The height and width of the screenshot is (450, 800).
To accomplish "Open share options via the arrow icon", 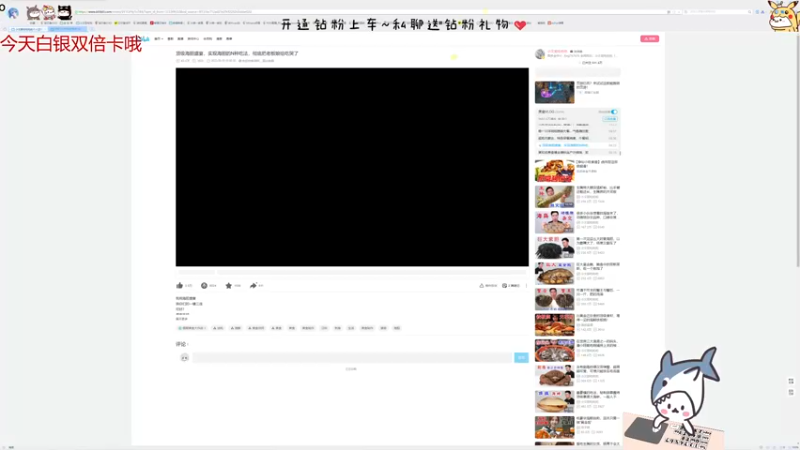I will coord(253,286).
